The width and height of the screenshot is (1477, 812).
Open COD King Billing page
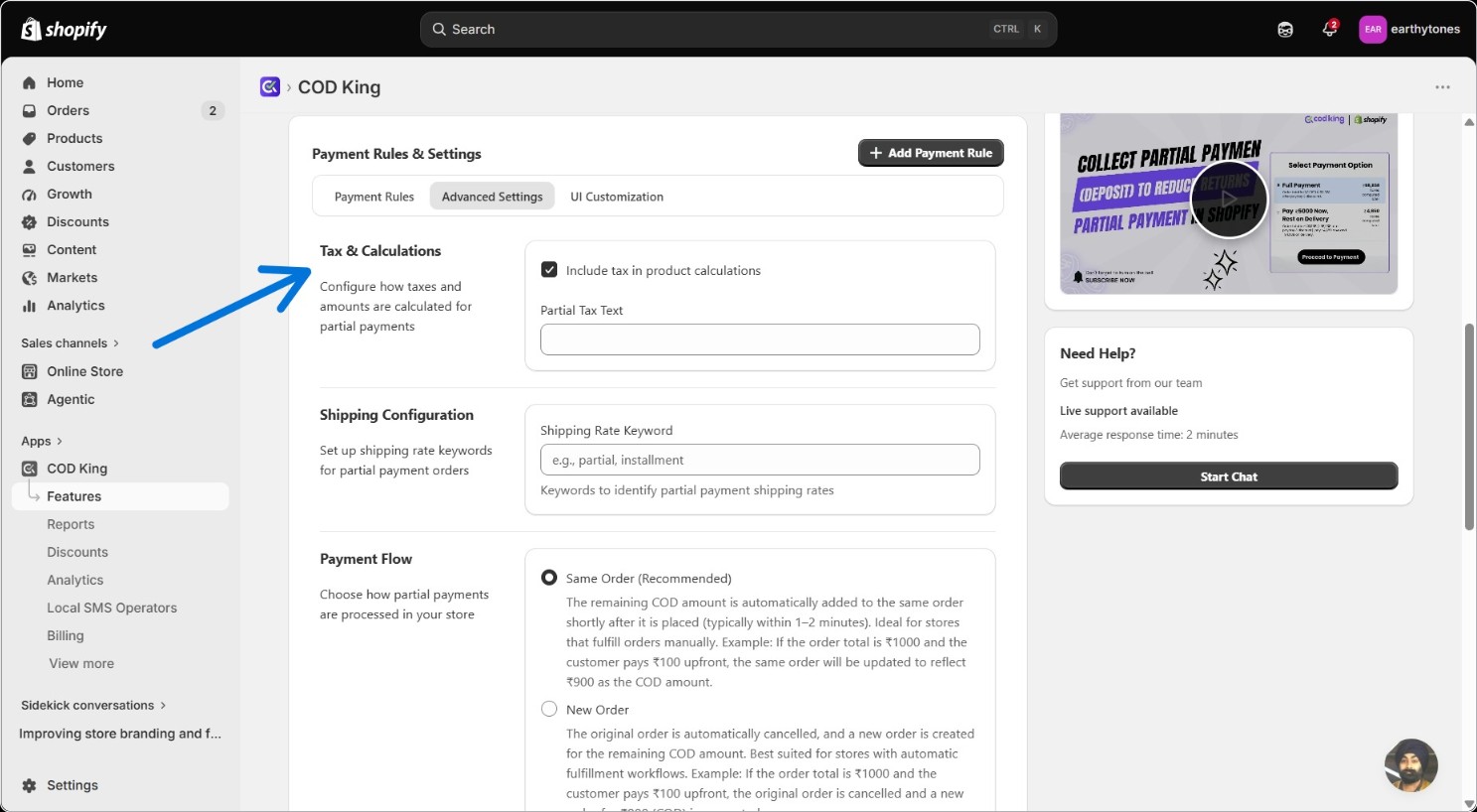pyautogui.click(x=66, y=635)
